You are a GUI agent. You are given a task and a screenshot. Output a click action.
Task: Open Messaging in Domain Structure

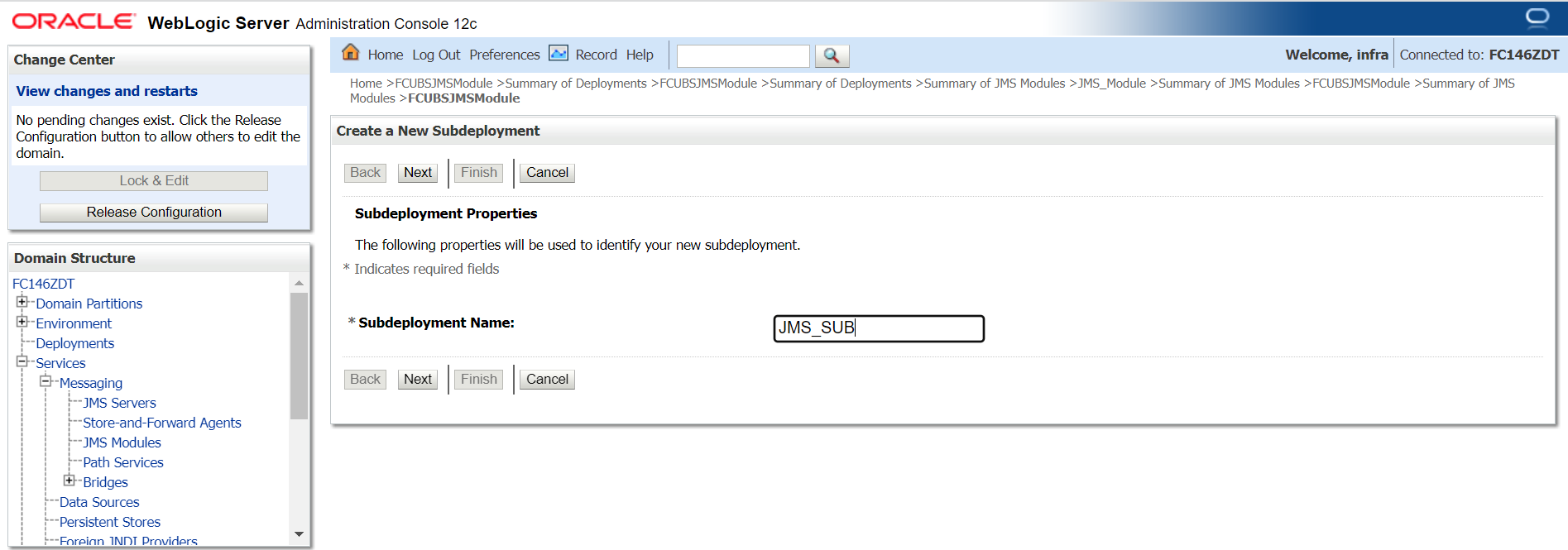click(x=91, y=383)
